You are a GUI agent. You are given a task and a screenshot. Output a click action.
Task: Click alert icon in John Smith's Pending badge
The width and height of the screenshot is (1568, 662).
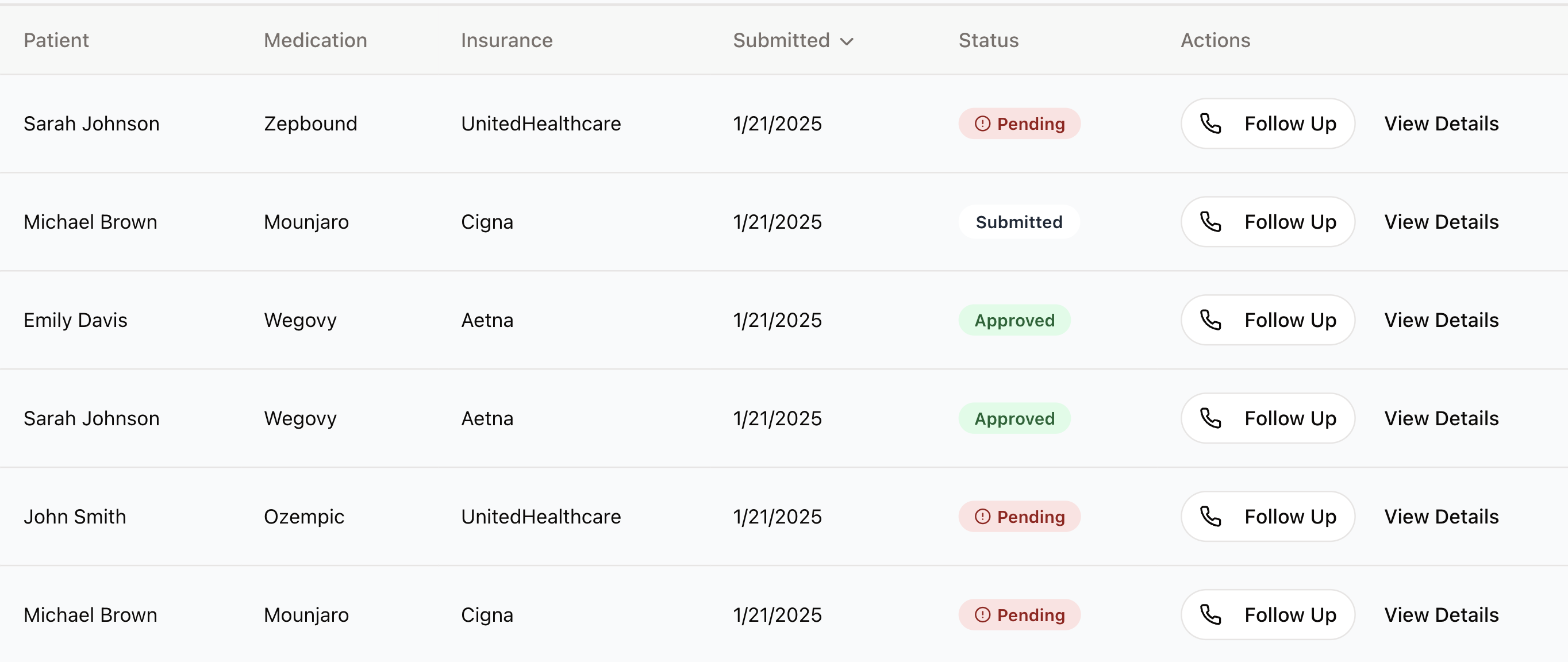[x=982, y=517]
